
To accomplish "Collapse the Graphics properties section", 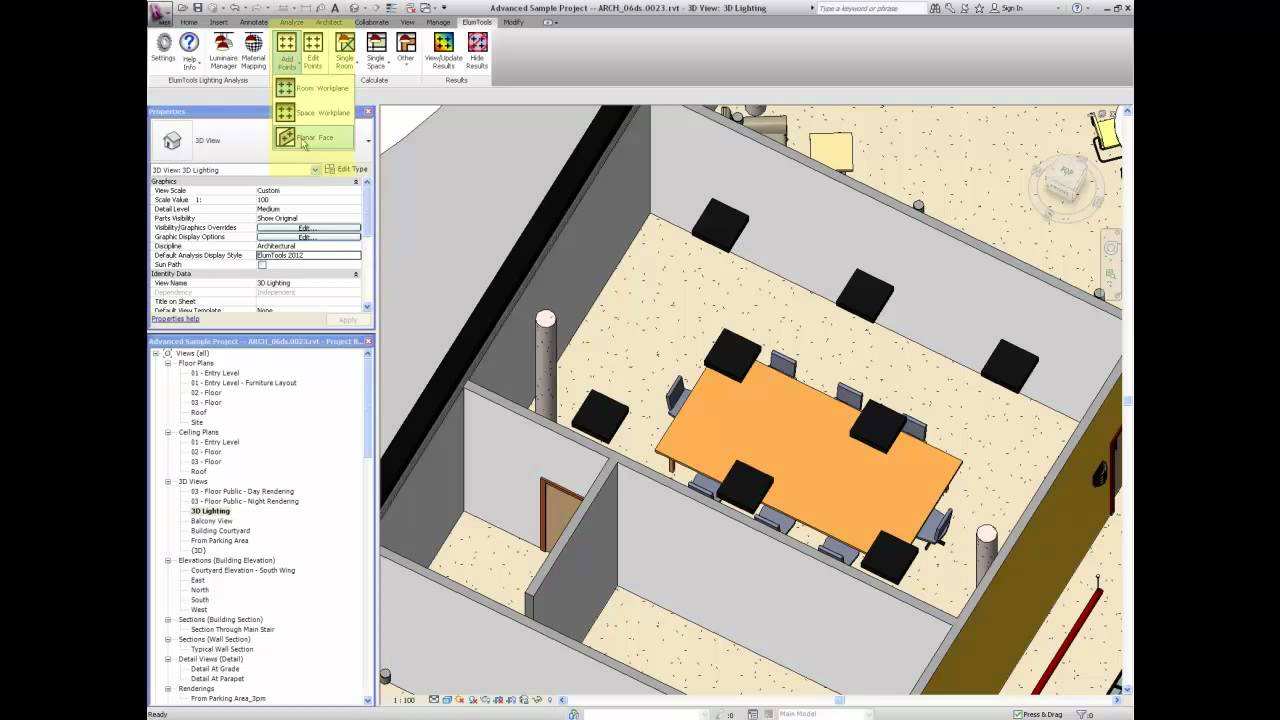I will click(355, 181).
